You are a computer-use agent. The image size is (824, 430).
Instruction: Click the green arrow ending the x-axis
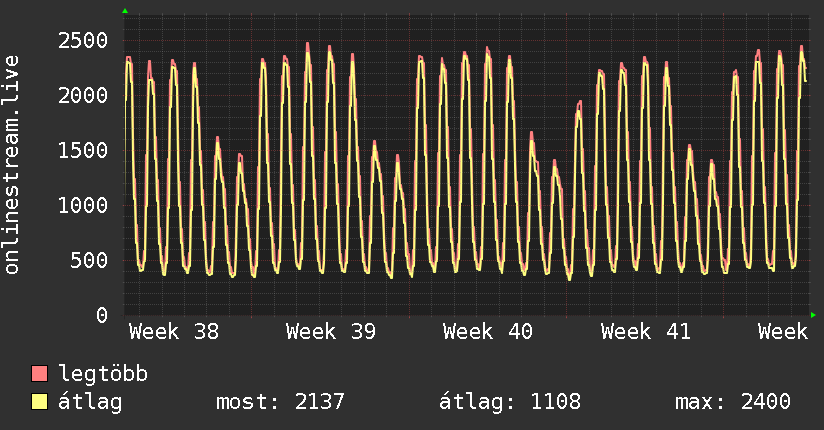(813, 315)
